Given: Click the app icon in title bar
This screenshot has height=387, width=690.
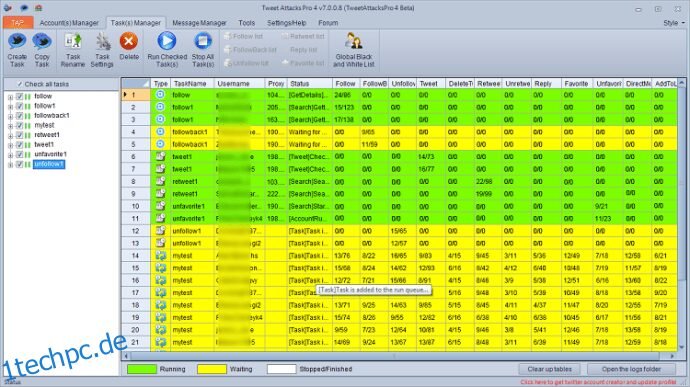Looking at the screenshot, I should [x=8, y=8].
